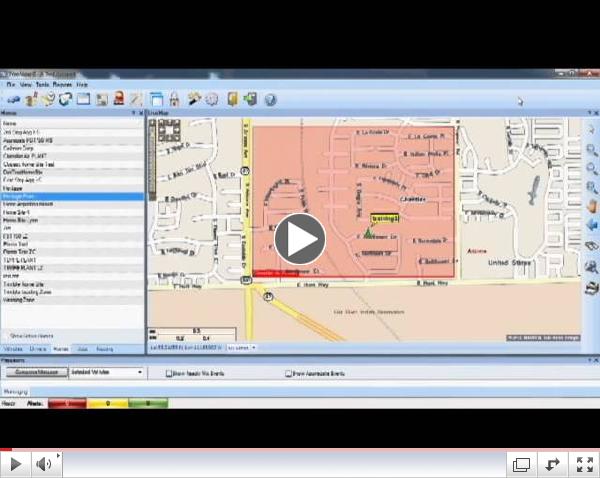Click the padlock icon in the toolbar
The width and height of the screenshot is (600, 478).
[174, 100]
